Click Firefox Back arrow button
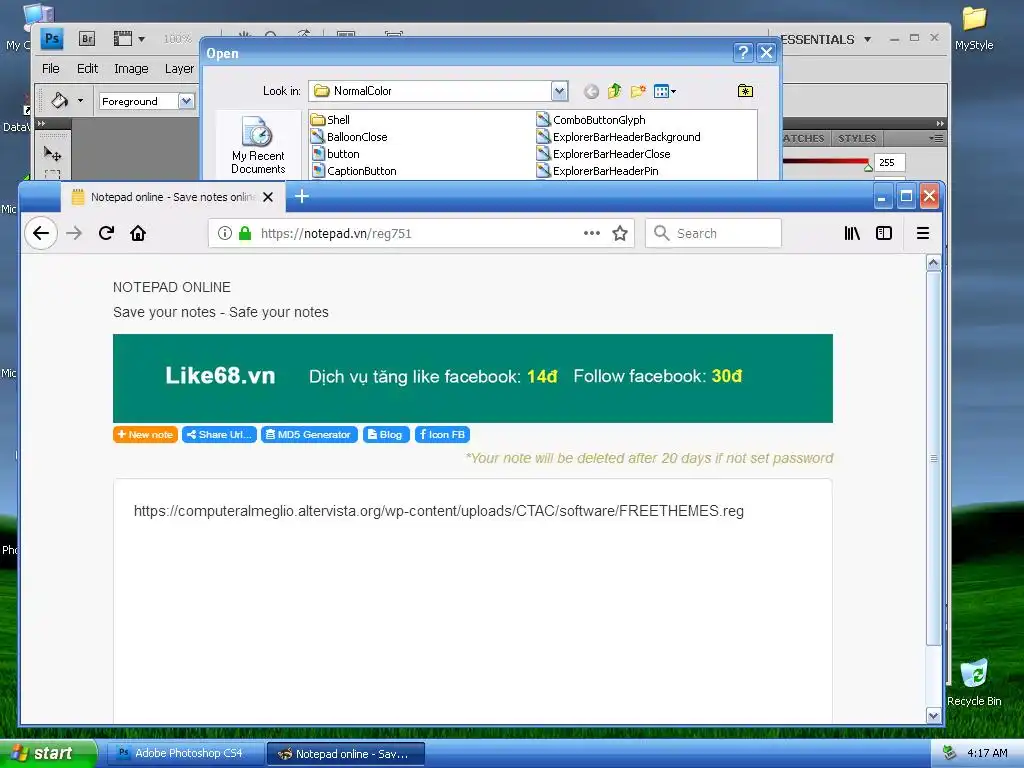The image size is (1024, 768). 41,233
